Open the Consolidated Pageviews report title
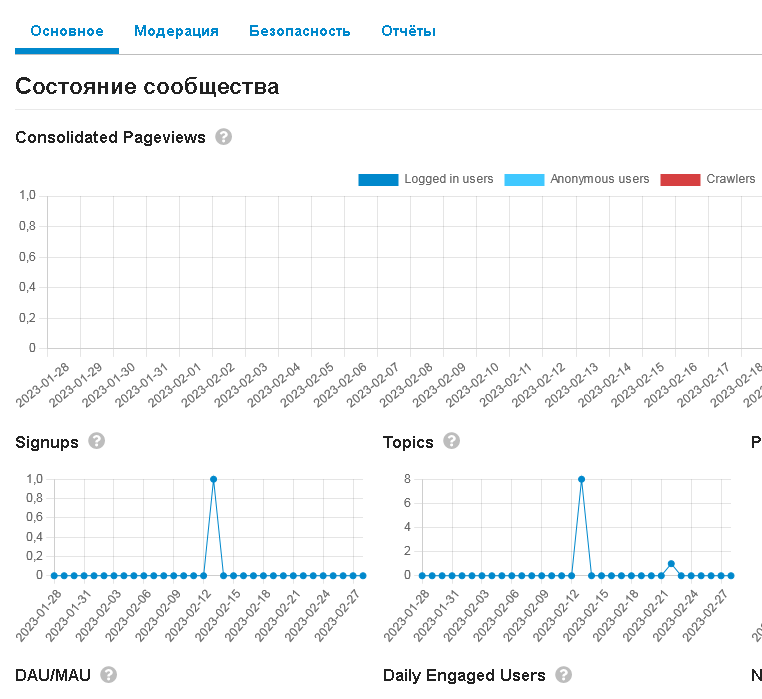 (110, 138)
